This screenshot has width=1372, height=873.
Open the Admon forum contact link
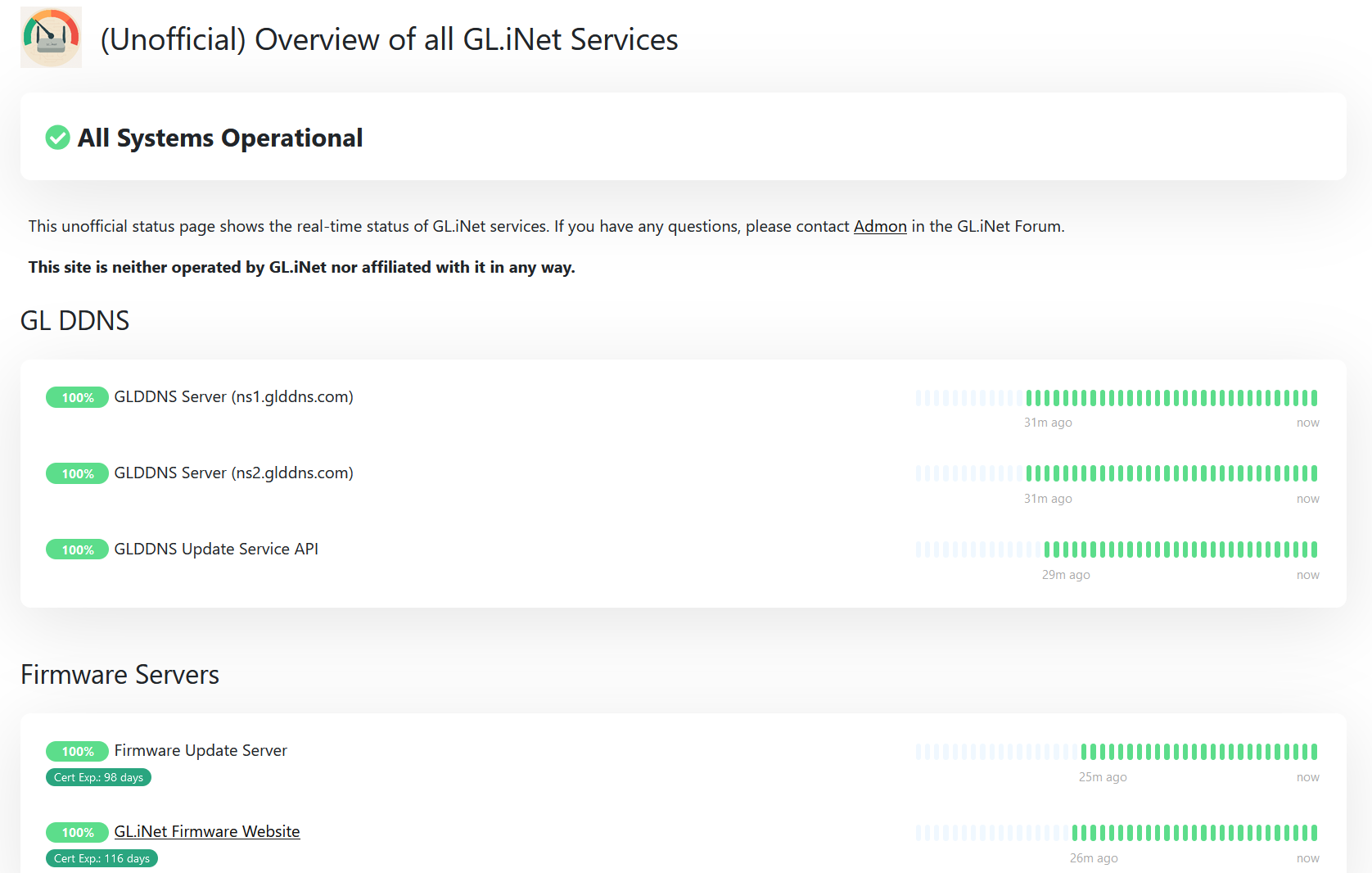[880, 226]
